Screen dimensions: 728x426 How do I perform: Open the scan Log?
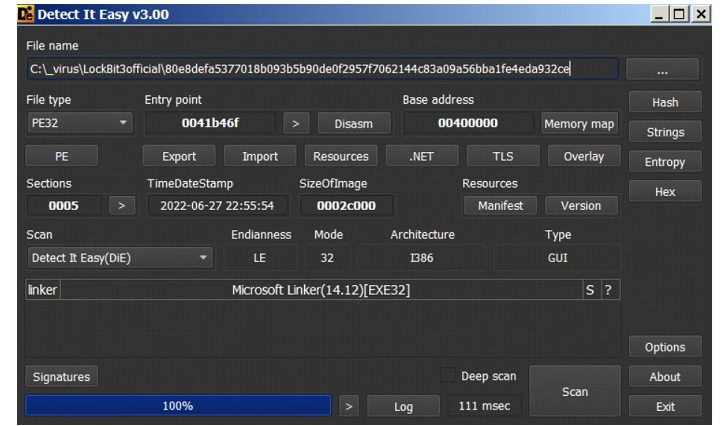click(x=403, y=407)
